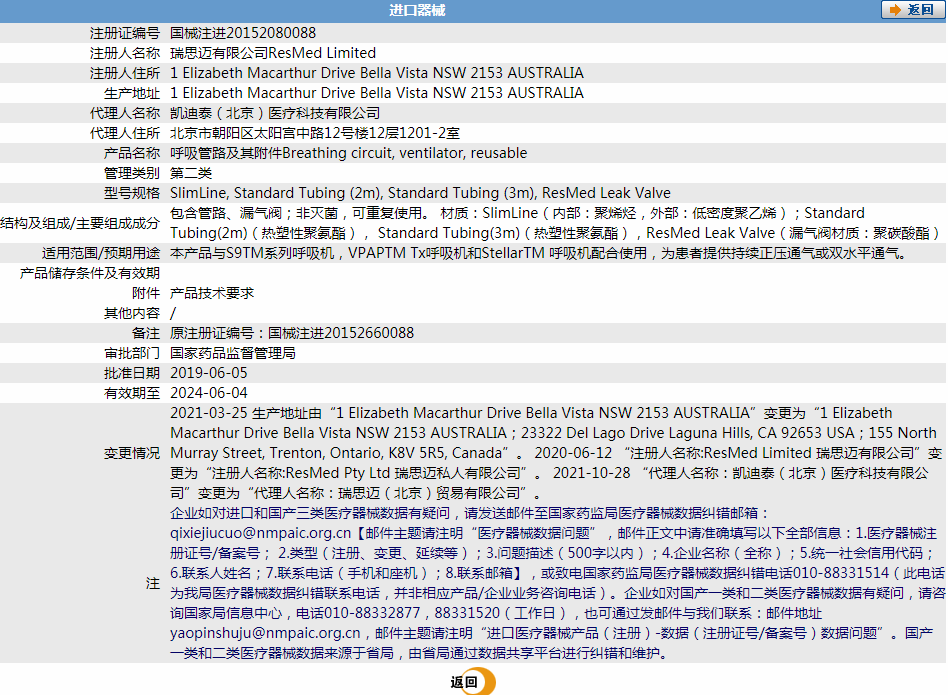The width and height of the screenshot is (948, 695).
Task: Click the 结构及组成/主要组成成分 label
Action: click(80, 223)
